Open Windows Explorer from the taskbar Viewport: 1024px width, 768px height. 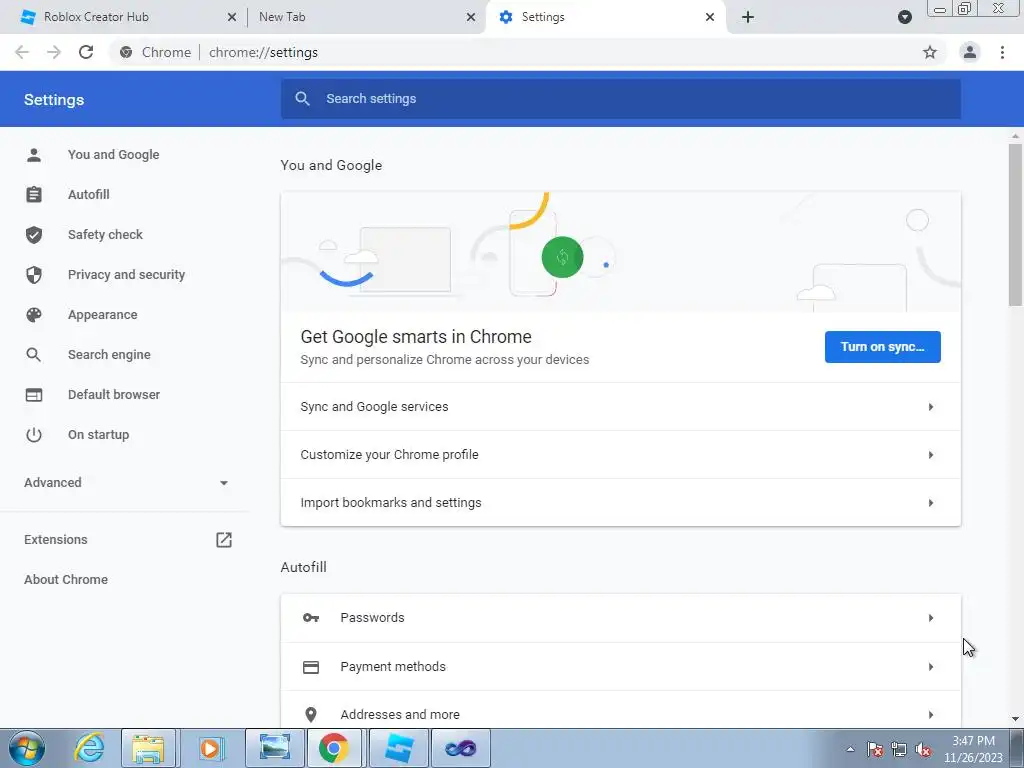point(149,748)
